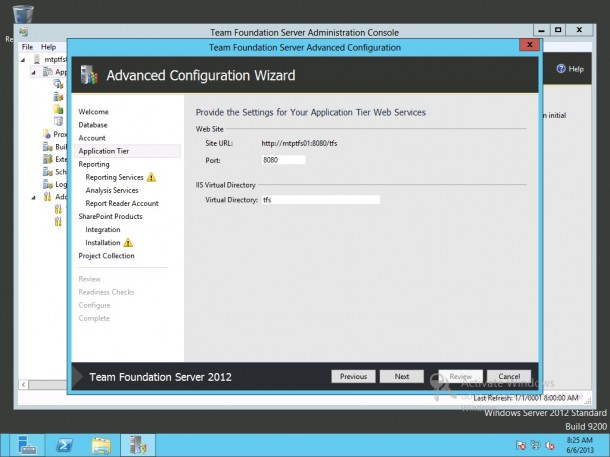Click the Next button
610x457 pixels.
401,376
